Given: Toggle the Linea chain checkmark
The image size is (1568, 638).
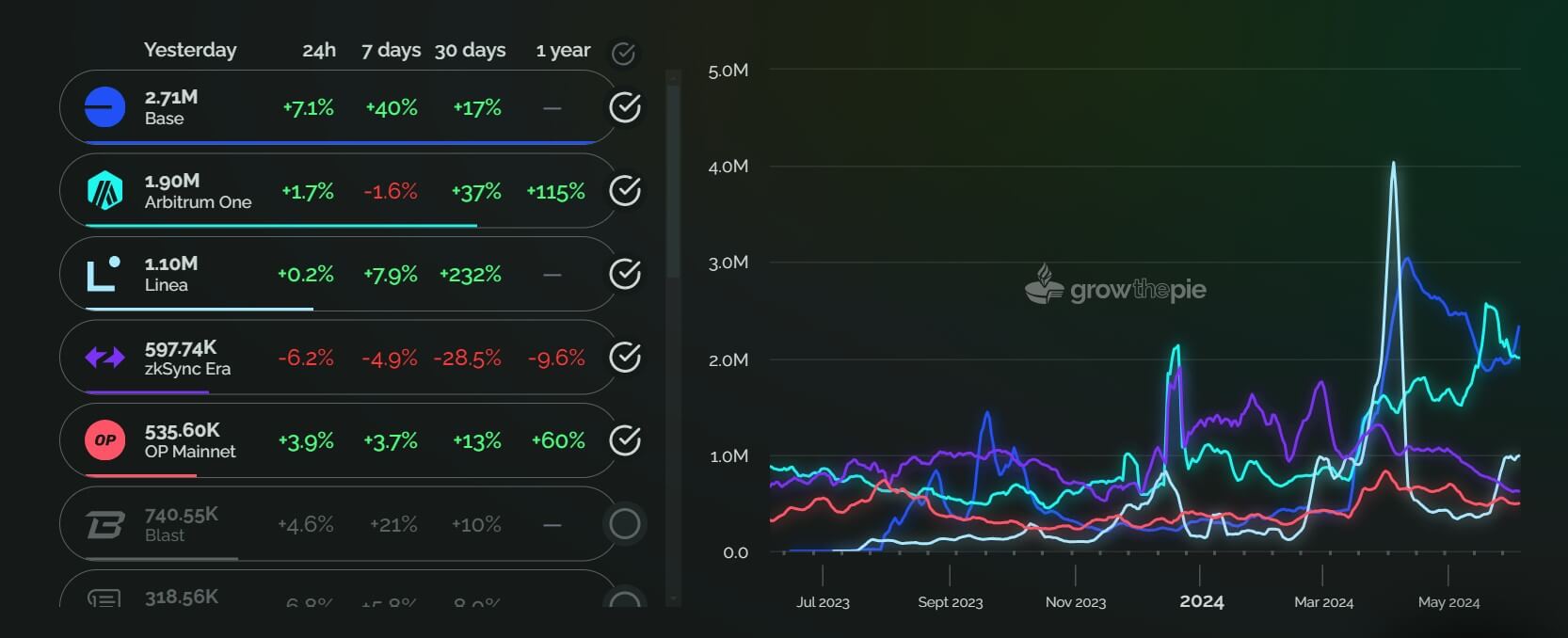Looking at the screenshot, I should click(x=625, y=274).
